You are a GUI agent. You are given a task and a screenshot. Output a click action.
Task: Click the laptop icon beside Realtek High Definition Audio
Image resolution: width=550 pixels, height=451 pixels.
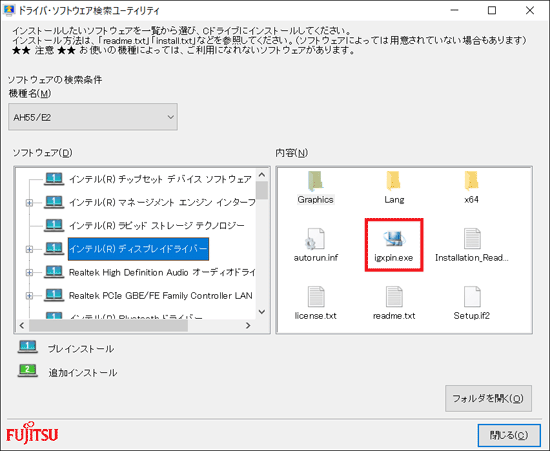[x=54, y=272]
